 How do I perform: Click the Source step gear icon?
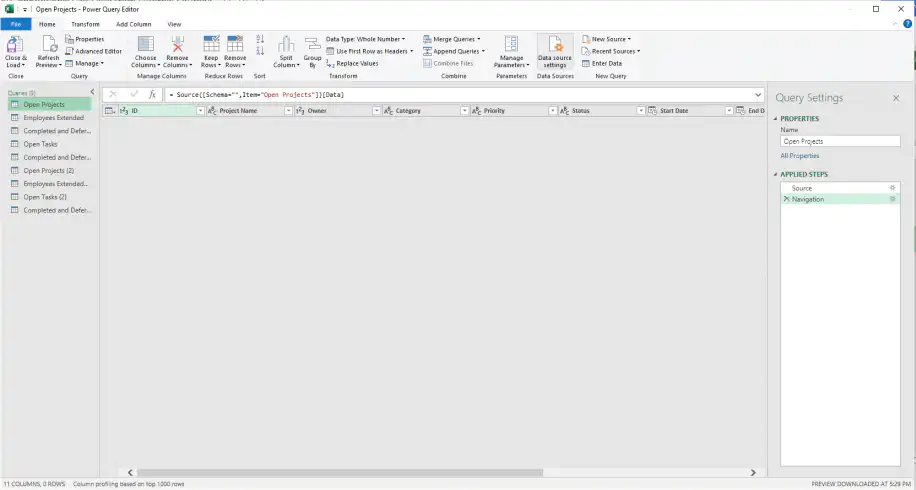(892, 188)
